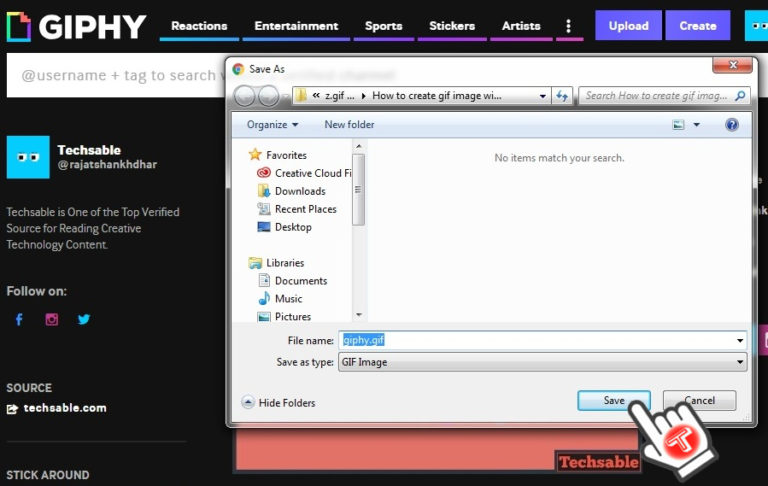Open the Organize dropdown menu
Image resolution: width=768 pixels, height=486 pixels.
(x=272, y=124)
